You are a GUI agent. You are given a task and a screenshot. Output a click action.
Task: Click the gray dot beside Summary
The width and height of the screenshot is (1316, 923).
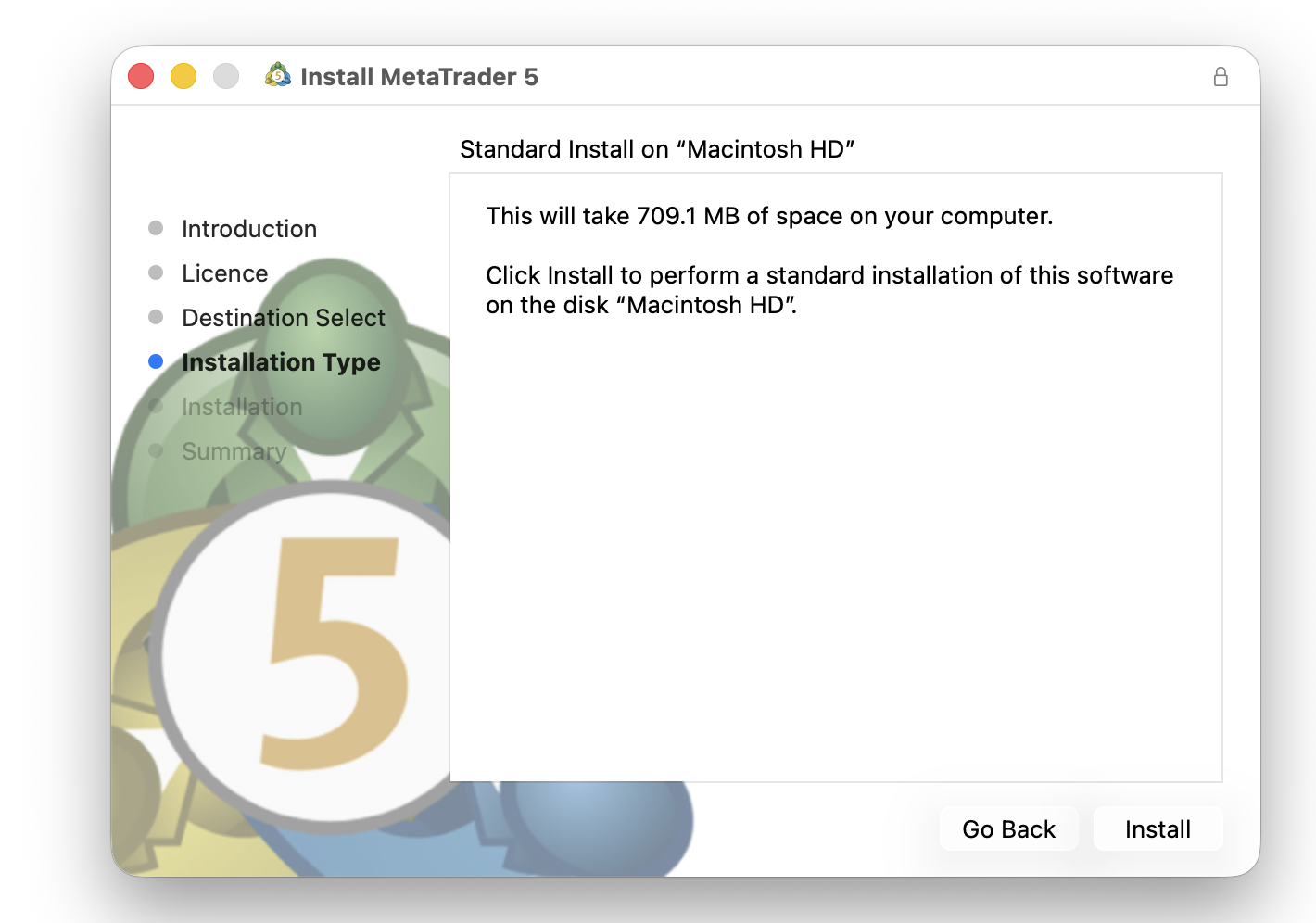point(155,451)
